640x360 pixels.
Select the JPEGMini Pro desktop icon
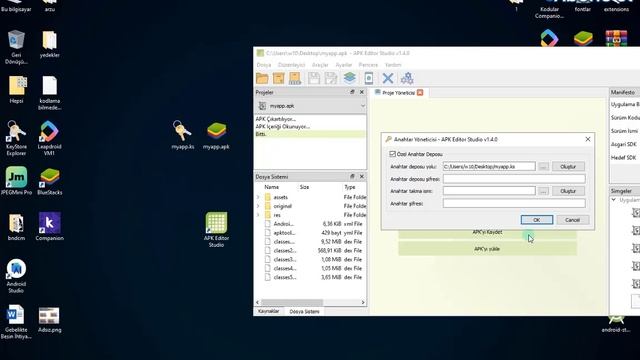coord(16,180)
